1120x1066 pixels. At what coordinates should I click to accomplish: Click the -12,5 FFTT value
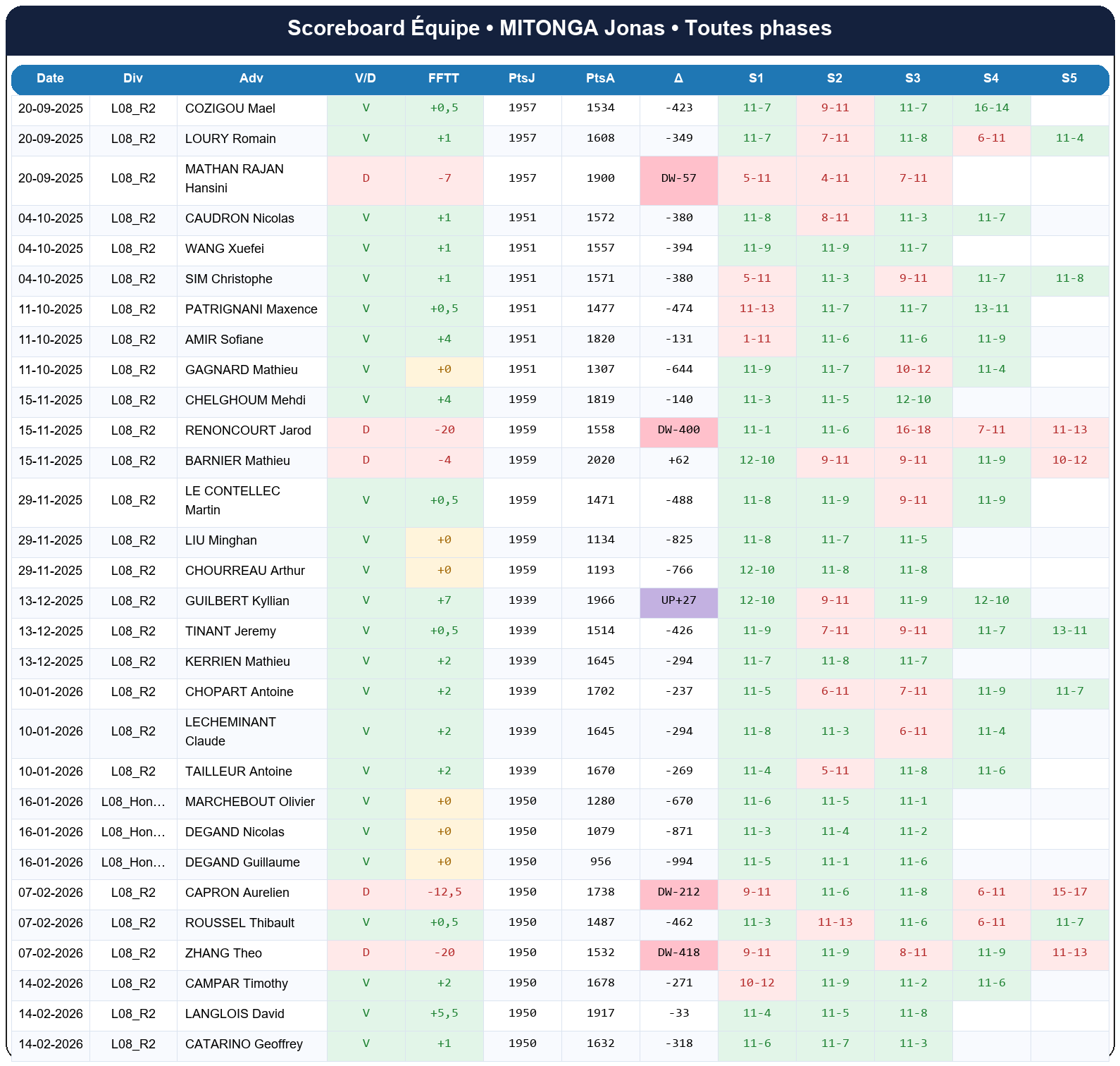tap(444, 892)
